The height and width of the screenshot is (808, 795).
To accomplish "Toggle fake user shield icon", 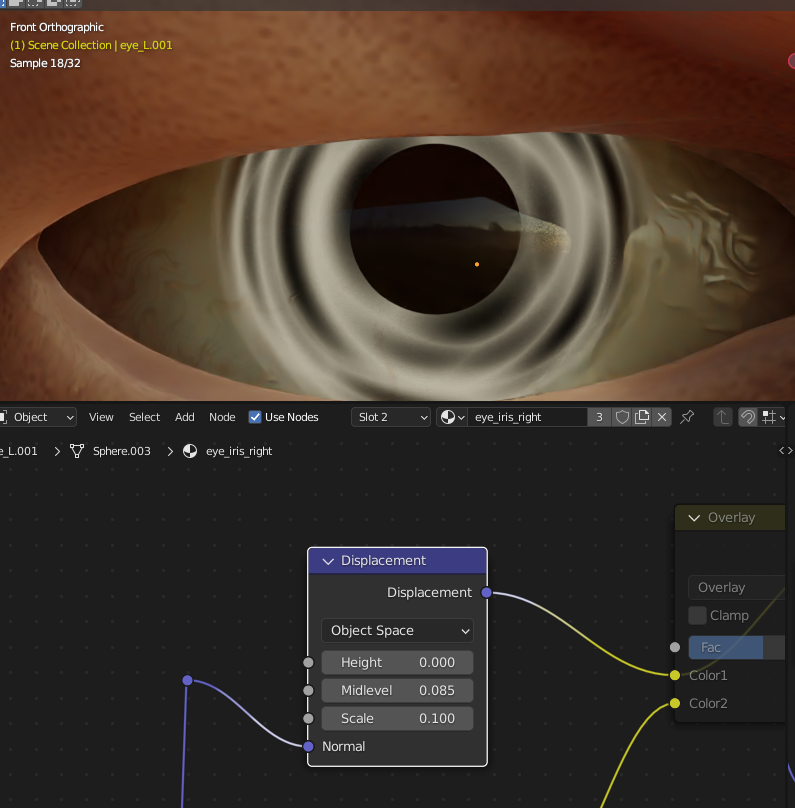I will pos(622,417).
